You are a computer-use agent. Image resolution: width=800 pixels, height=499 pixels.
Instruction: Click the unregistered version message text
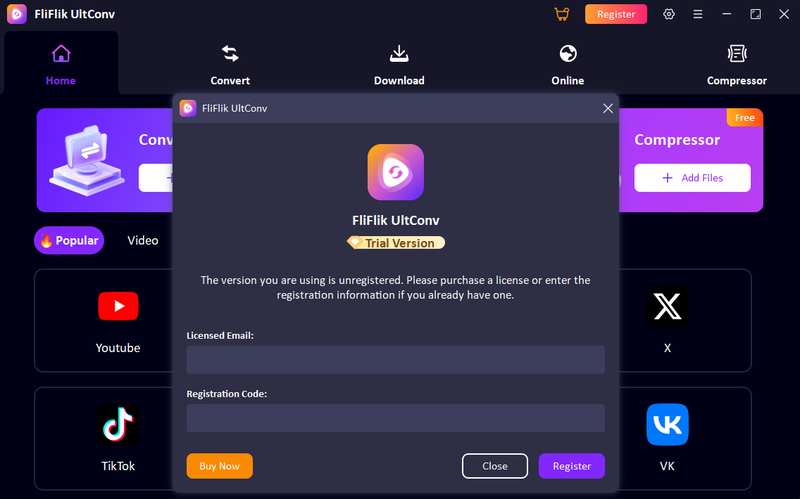click(x=395, y=287)
